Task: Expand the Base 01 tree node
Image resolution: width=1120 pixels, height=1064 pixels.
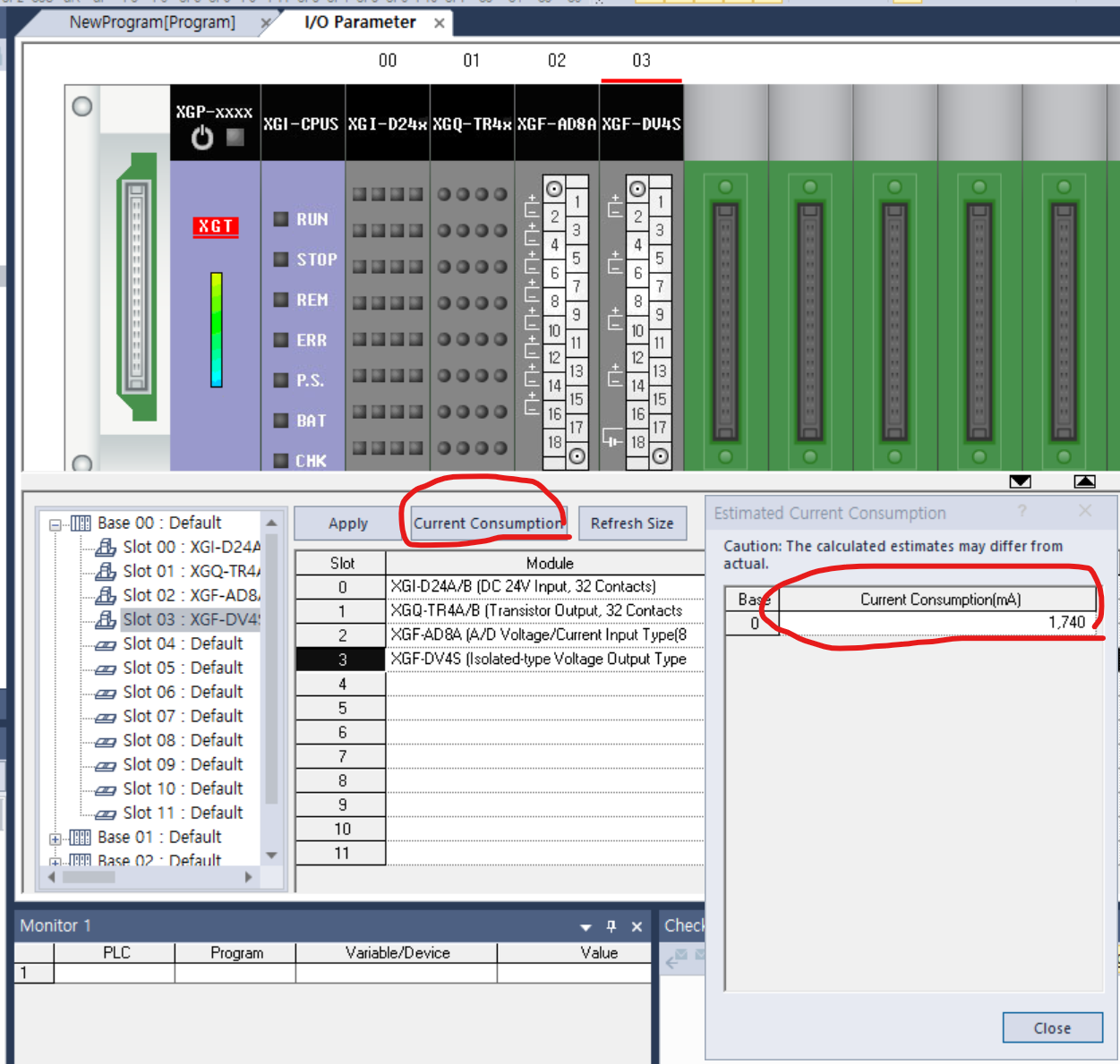Action: (x=56, y=838)
